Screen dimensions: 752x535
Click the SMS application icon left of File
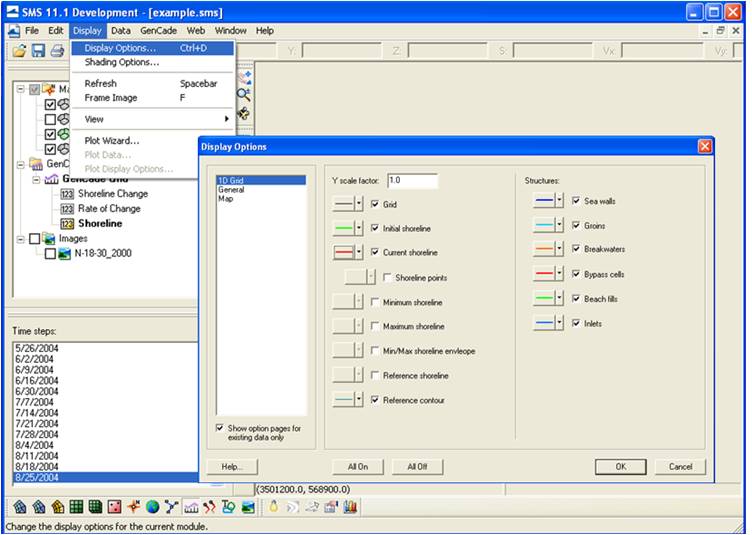(14, 31)
